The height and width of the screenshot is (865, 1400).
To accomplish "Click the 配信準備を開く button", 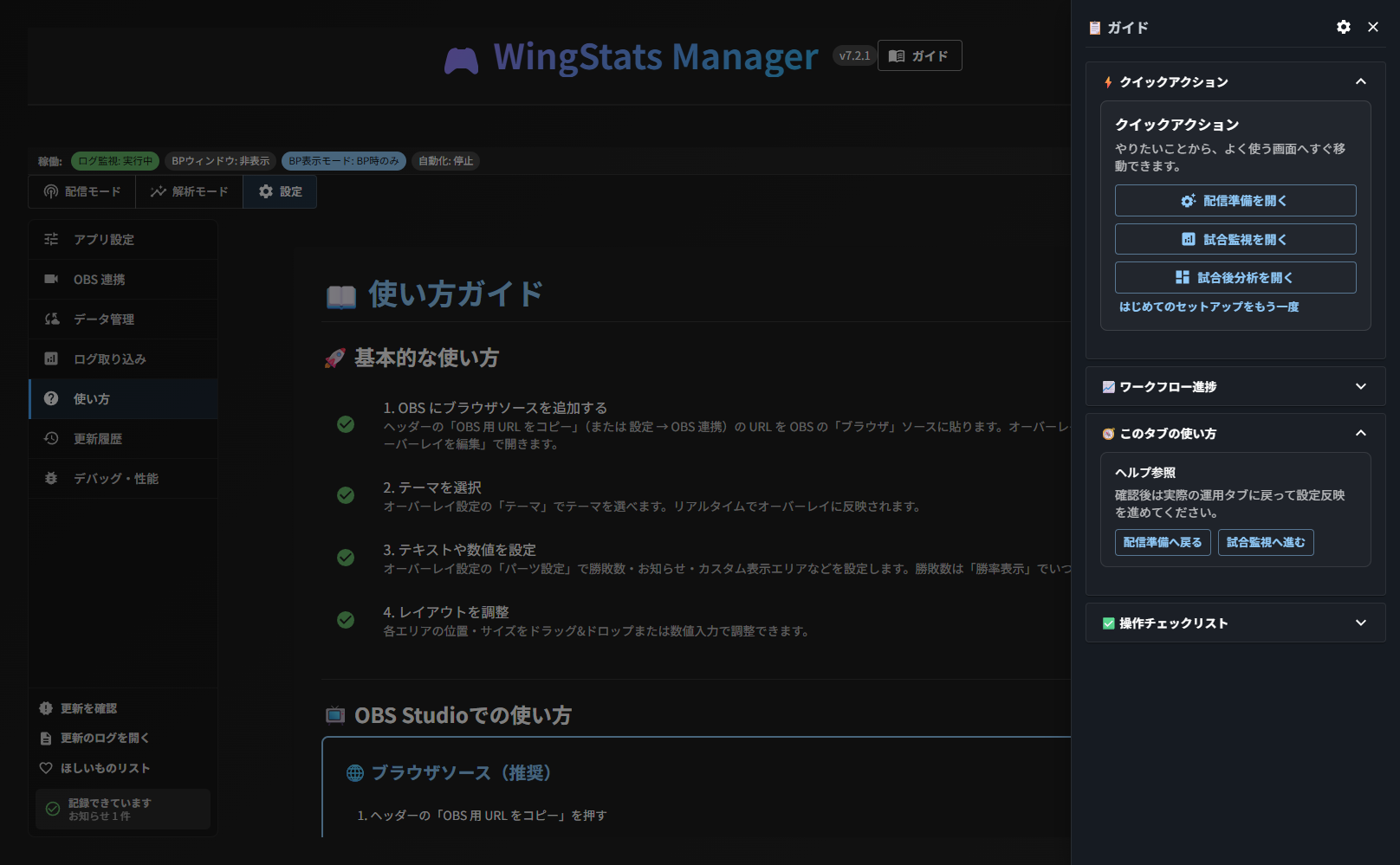I will pos(1235,200).
